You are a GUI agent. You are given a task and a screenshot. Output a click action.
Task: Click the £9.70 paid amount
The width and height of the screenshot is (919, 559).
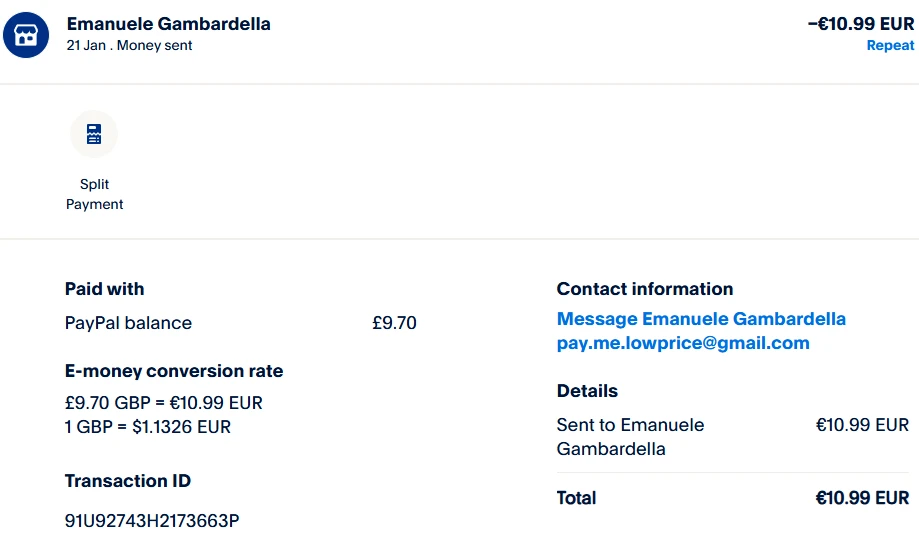click(x=394, y=323)
